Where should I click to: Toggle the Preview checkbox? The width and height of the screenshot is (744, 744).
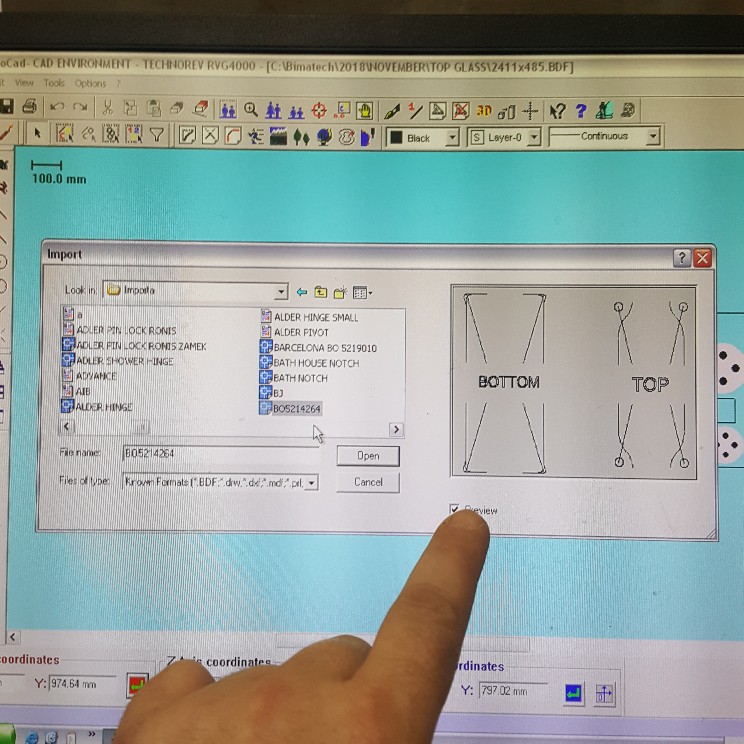[456, 510]
